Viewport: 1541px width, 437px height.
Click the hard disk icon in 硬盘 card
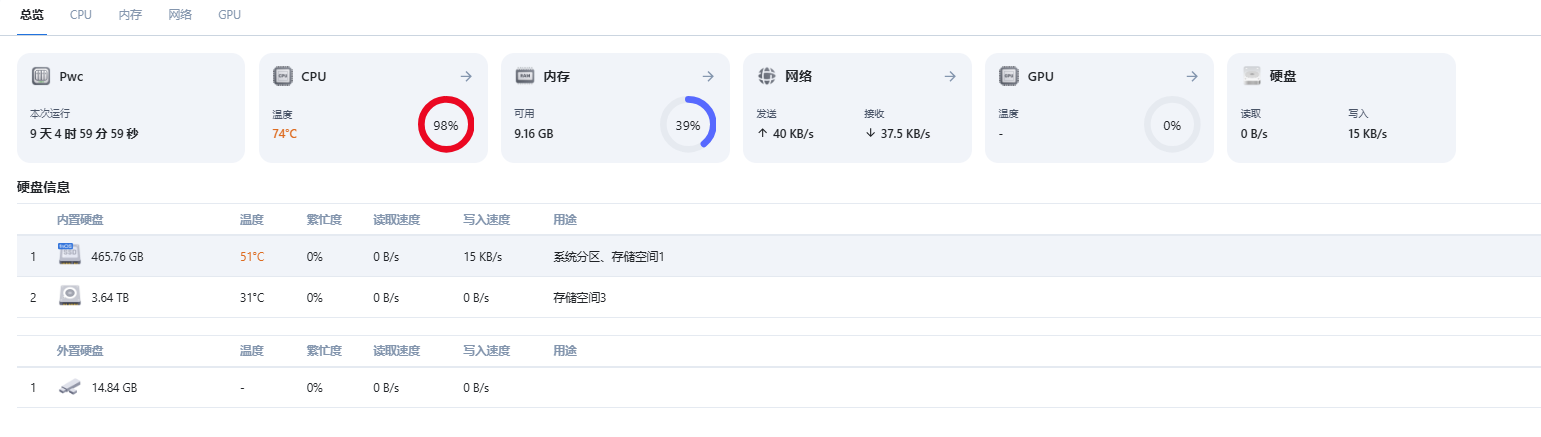1251,76
